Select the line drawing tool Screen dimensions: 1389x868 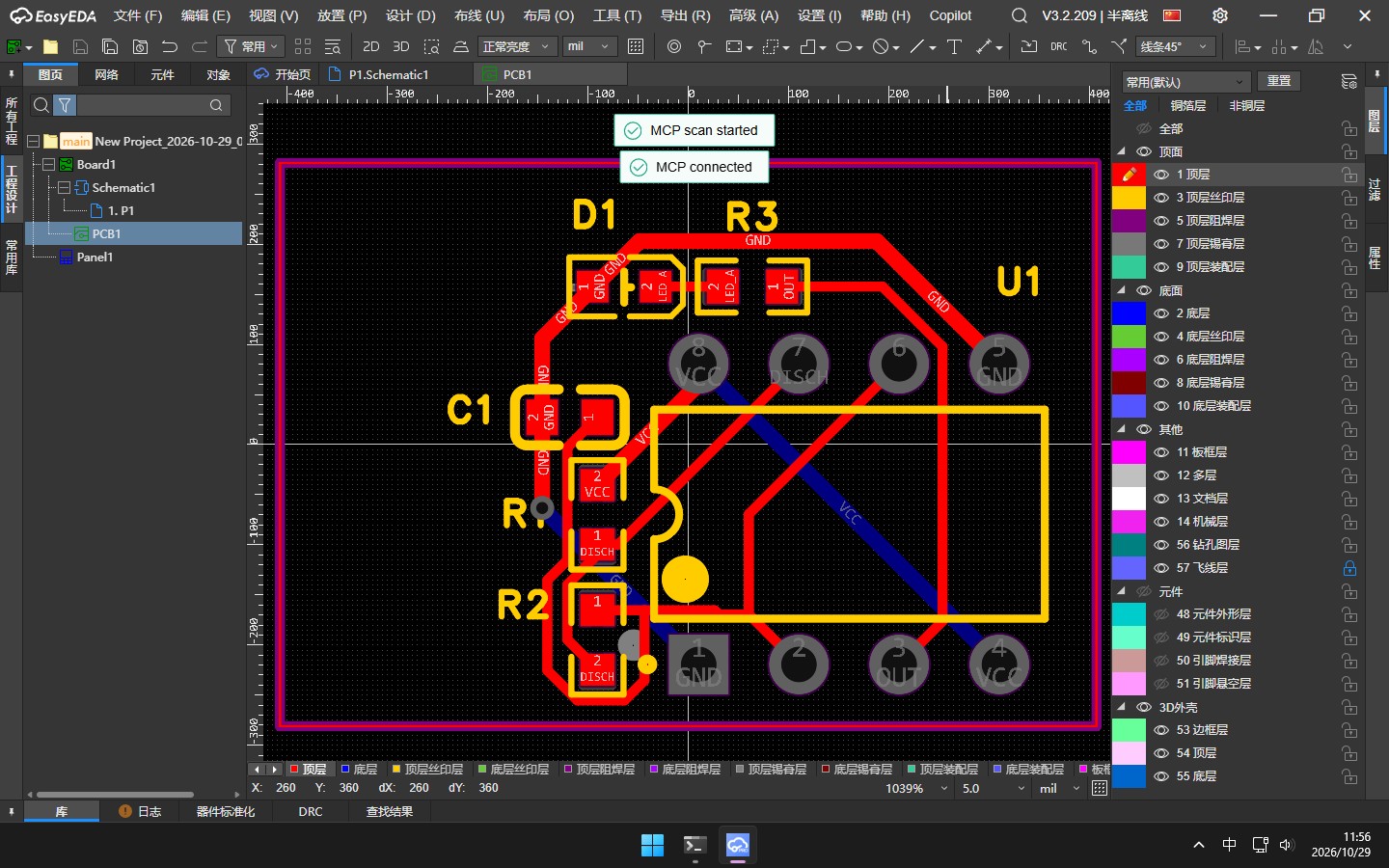click(x=917, y=46)
